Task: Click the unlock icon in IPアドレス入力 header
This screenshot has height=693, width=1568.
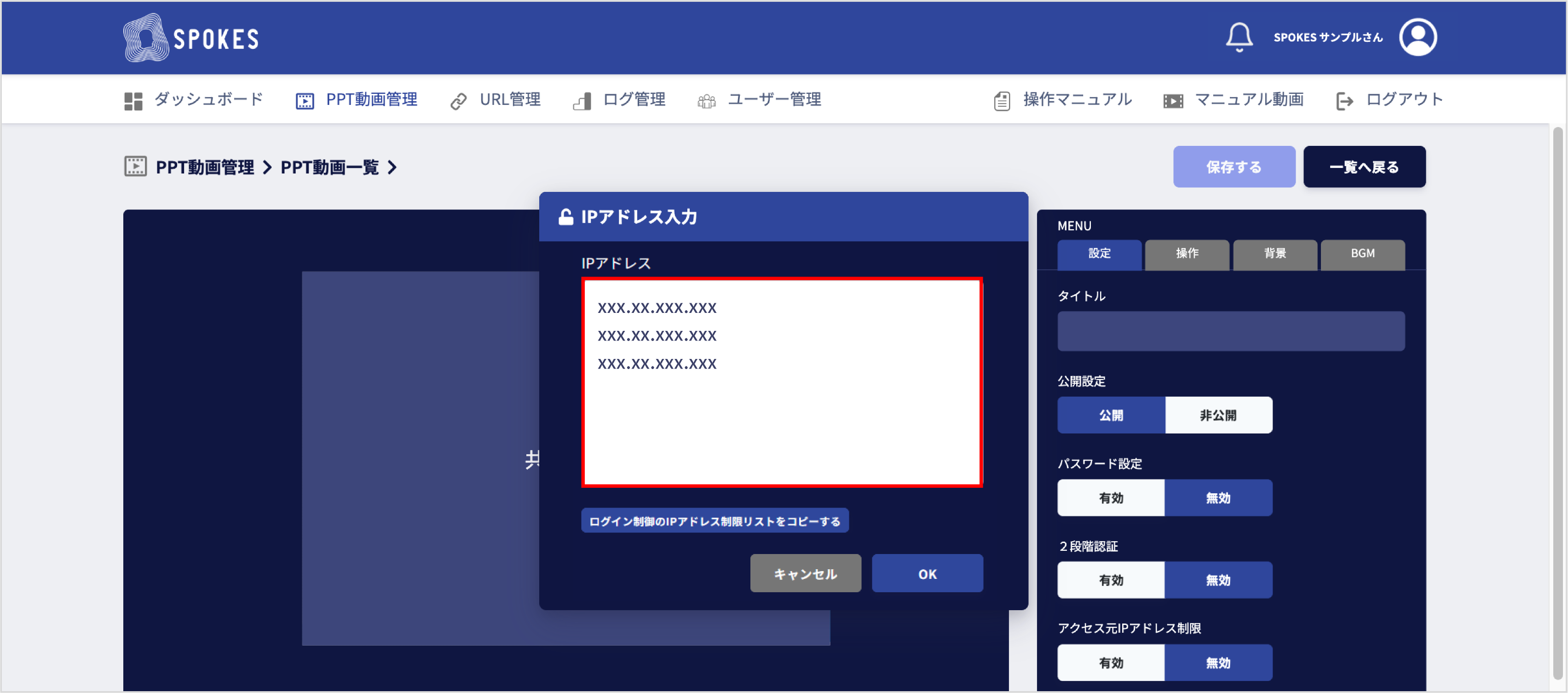Action: tap(565, 217)
